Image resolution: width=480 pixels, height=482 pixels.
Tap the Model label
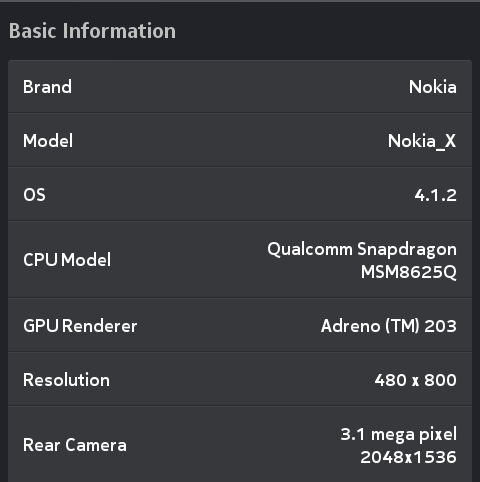(48, 141)
